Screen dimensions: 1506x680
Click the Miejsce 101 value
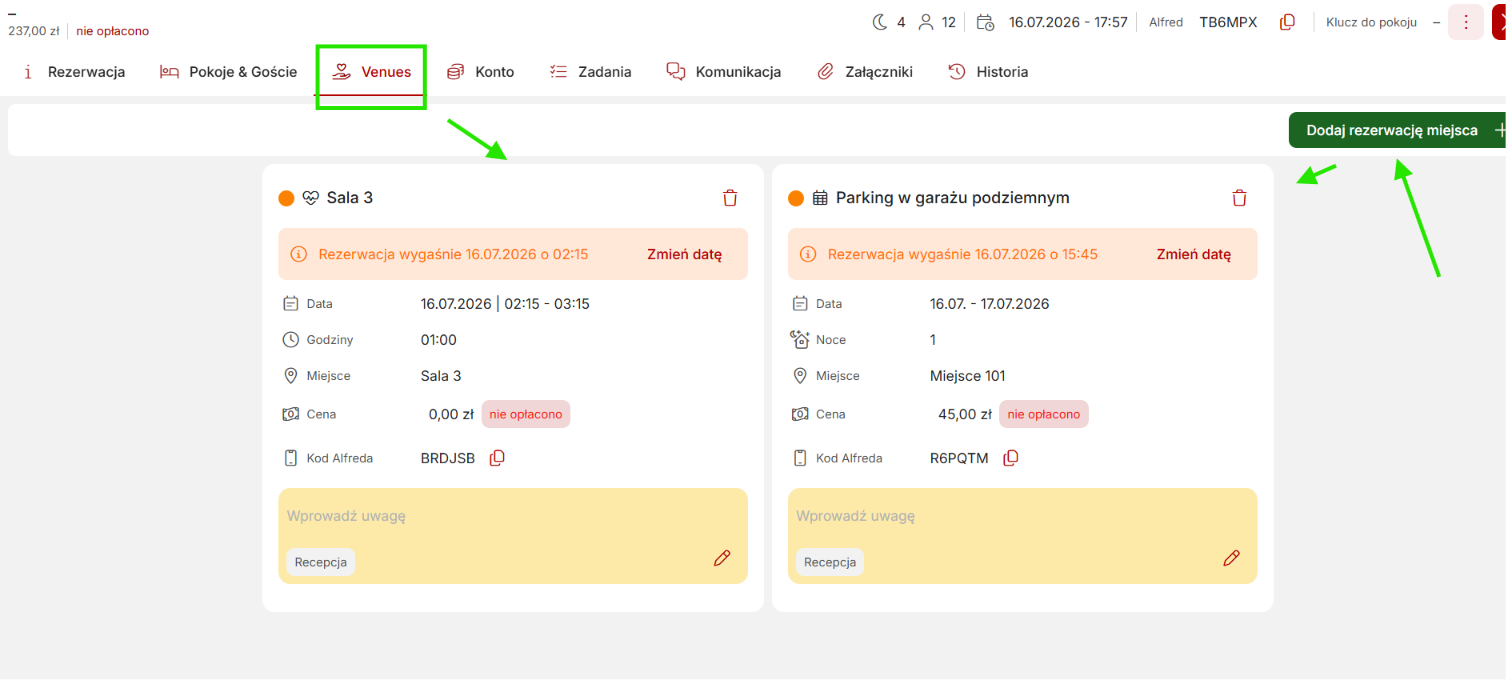point(968,376)
